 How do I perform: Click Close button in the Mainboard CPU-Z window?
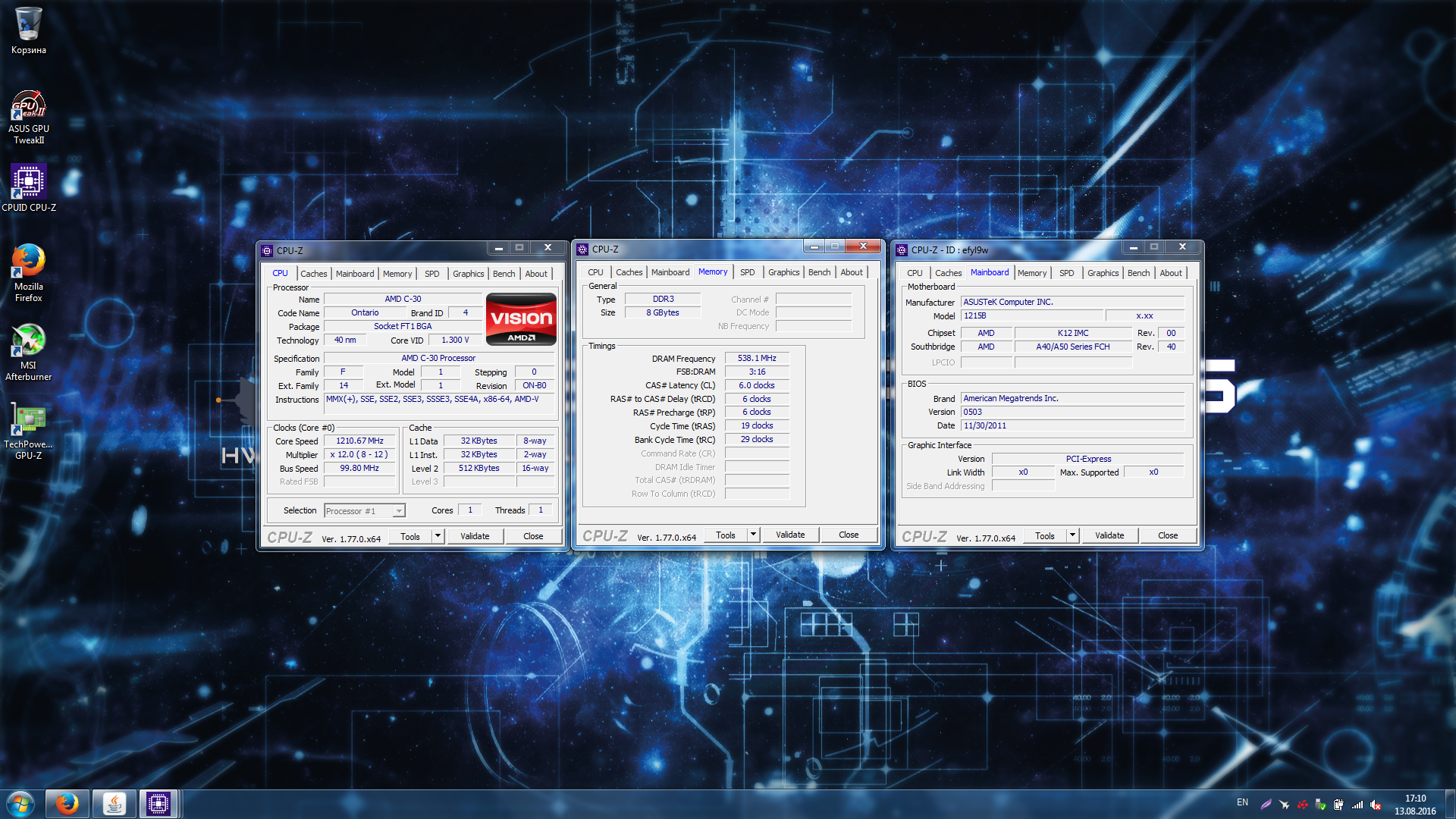coord(1168,535)
